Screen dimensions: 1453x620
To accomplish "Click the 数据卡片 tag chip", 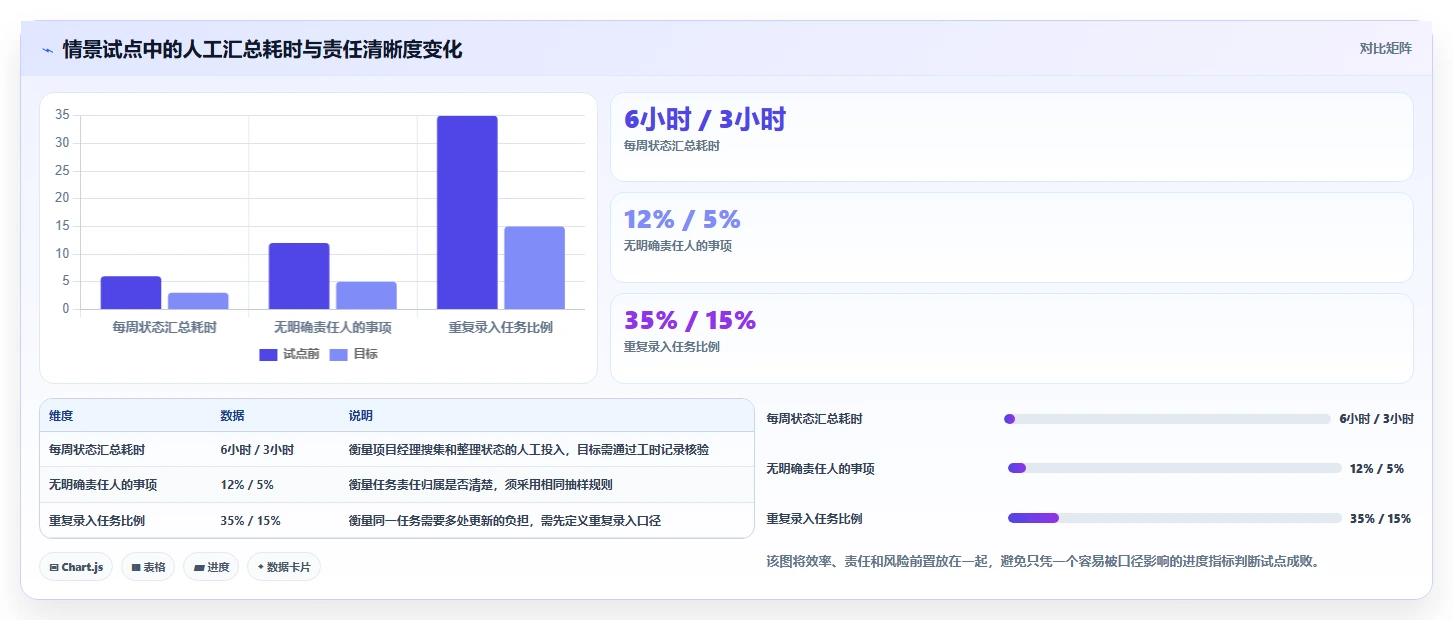I will pos(284,567).
